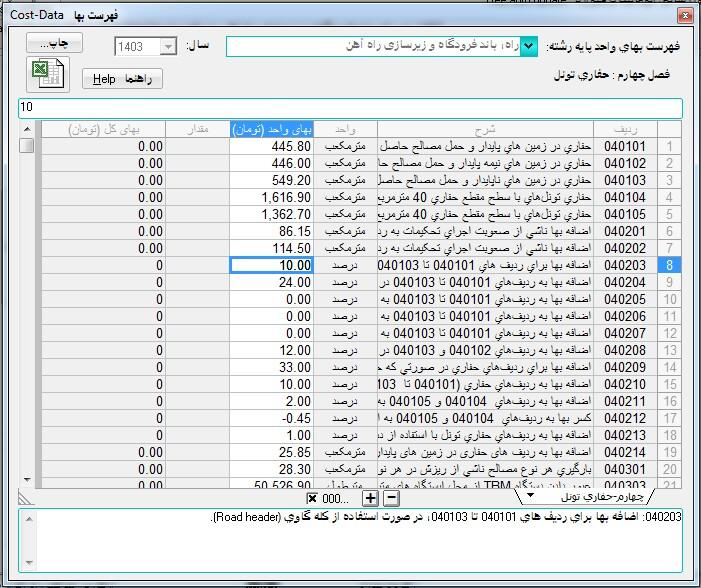
Task: Click the X checkbox near bottom scrollbar
Action: pyautogui.click(x=313, y=498)
